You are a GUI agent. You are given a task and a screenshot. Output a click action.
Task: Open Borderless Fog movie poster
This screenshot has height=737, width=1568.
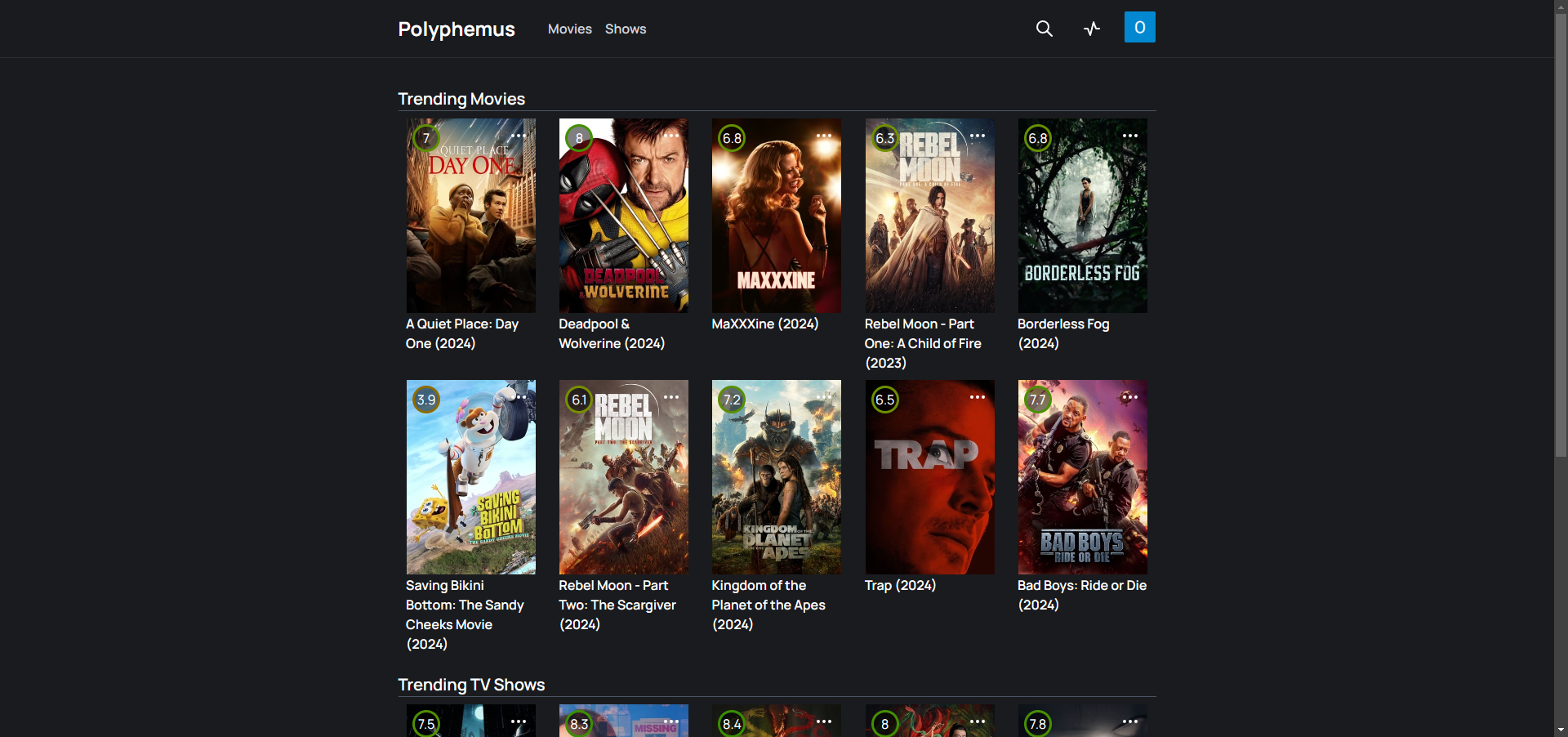click(1083, 216)
